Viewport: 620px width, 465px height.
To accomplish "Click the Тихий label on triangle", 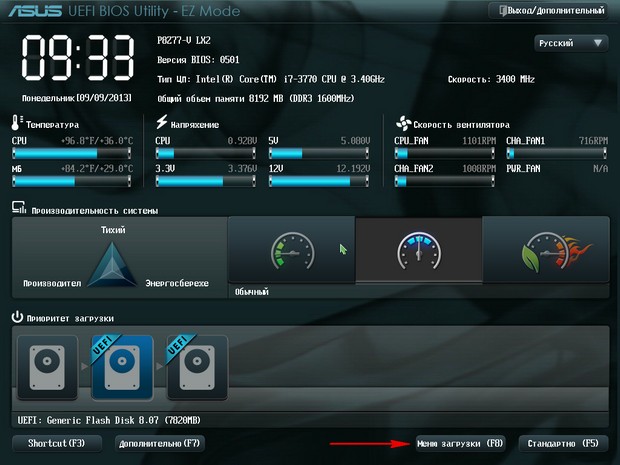I will coord(113,230).
